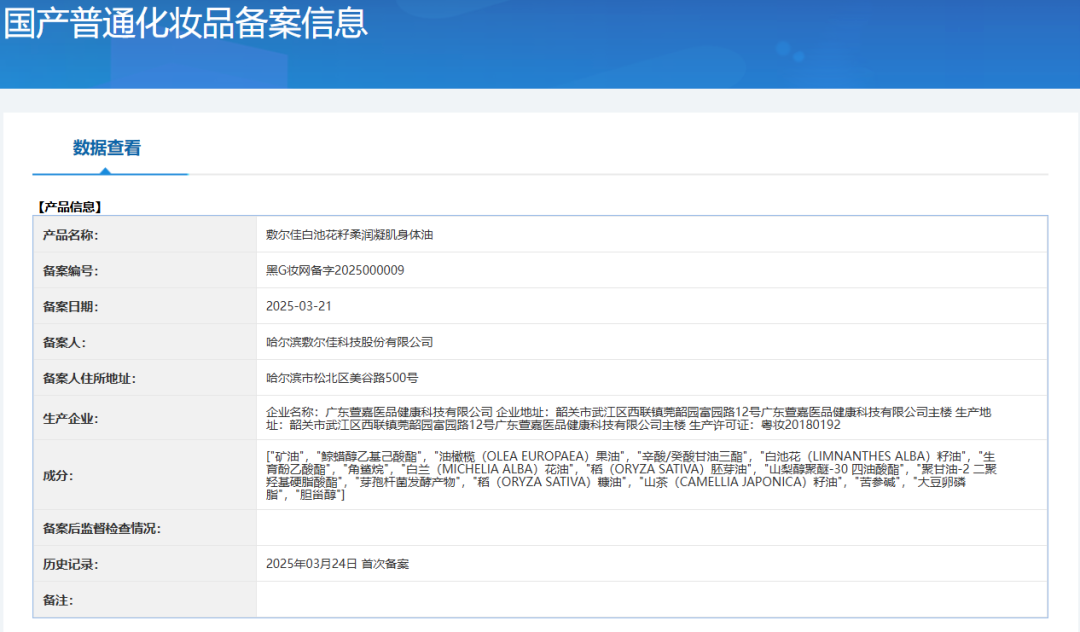1080x632 pixels.
Task: Select filing number 黑G妆网备字2025000009
Action: 335,271
